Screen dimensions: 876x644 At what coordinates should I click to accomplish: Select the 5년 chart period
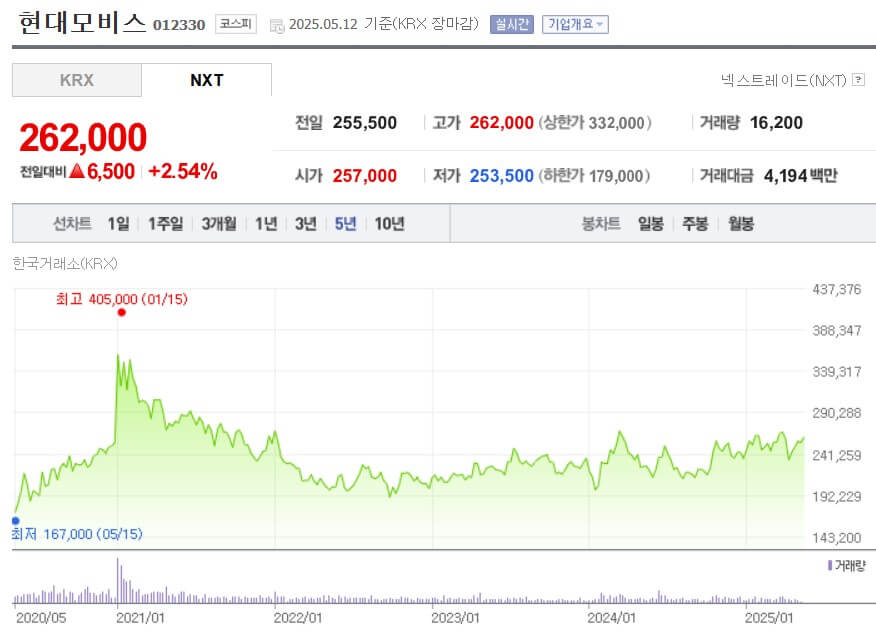[345, 224]
